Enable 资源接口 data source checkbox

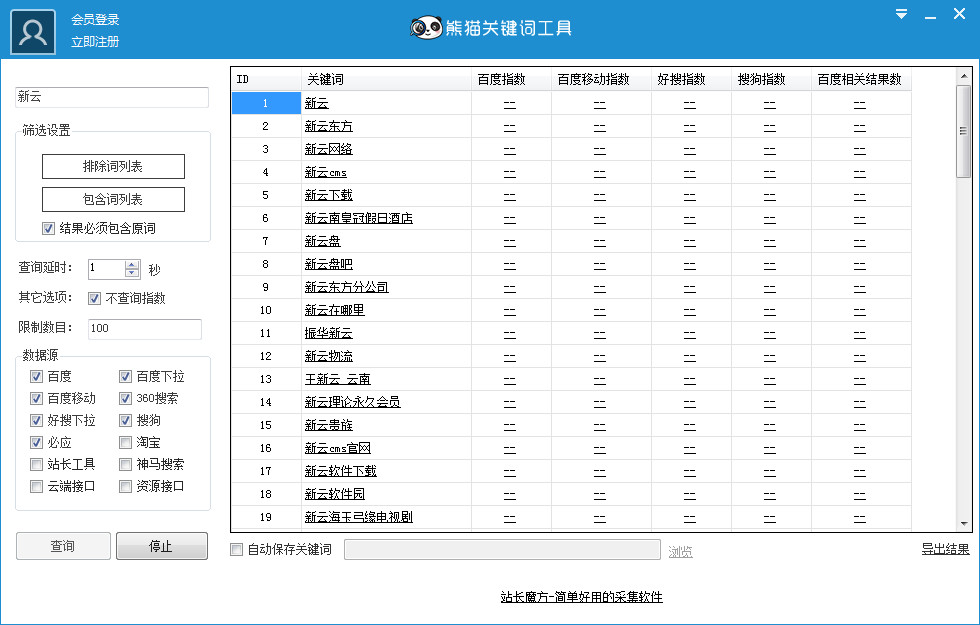[125, 486]
